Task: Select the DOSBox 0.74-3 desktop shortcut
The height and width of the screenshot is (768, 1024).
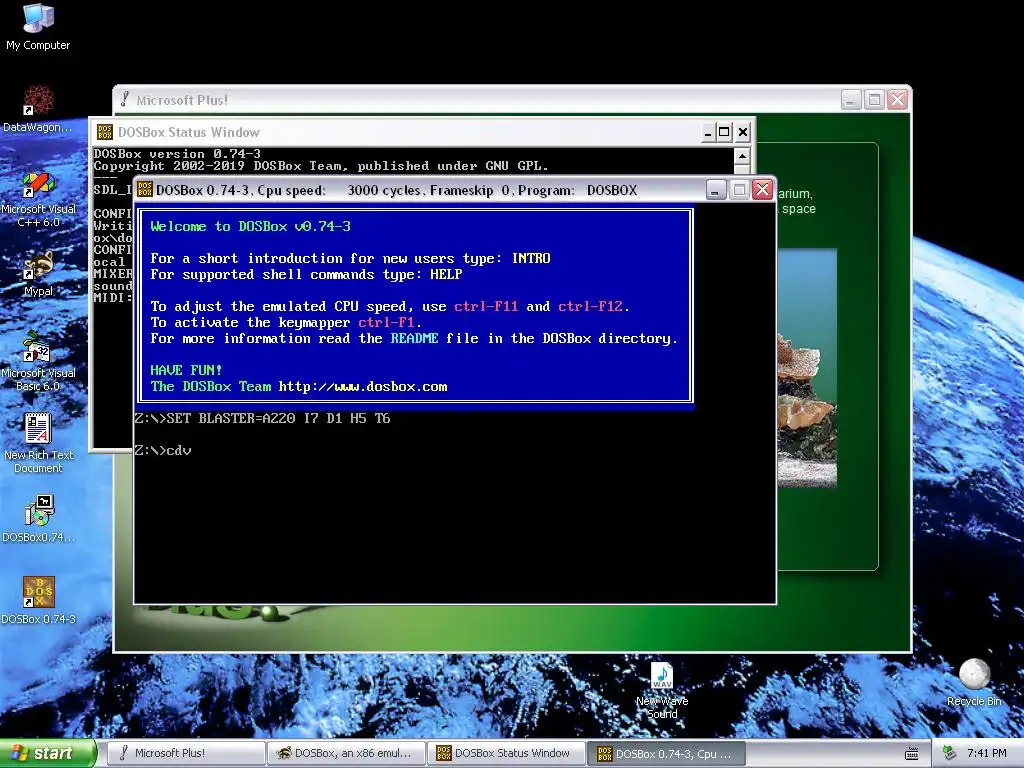Action: (38, 601)
